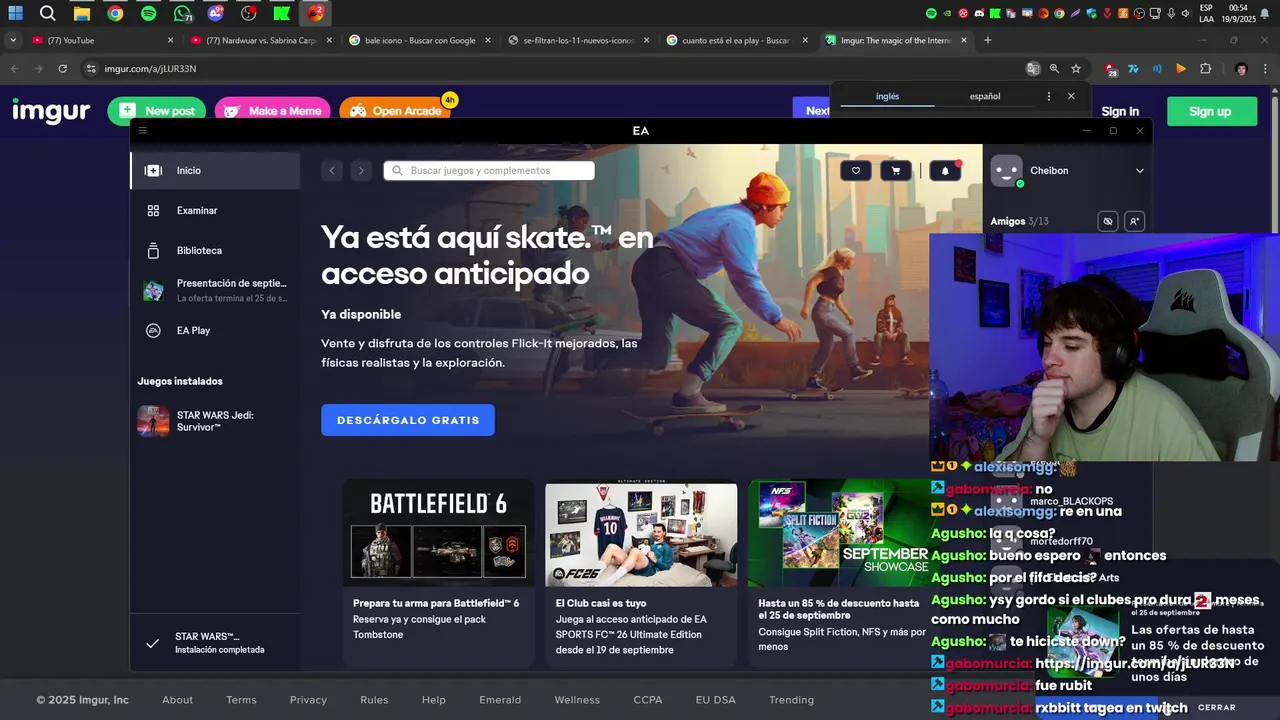Open Examinar in EA sidebar
Screen dimensions: 1280x720
215,211
